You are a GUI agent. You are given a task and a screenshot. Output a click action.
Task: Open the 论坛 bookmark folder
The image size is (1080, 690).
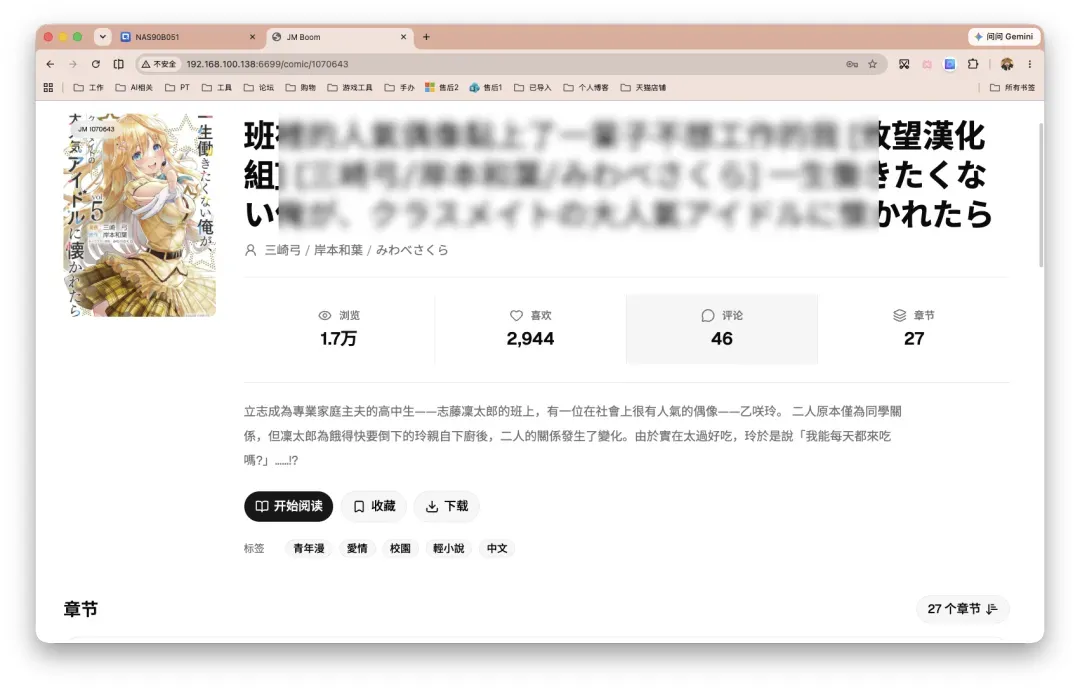(259, 87)
